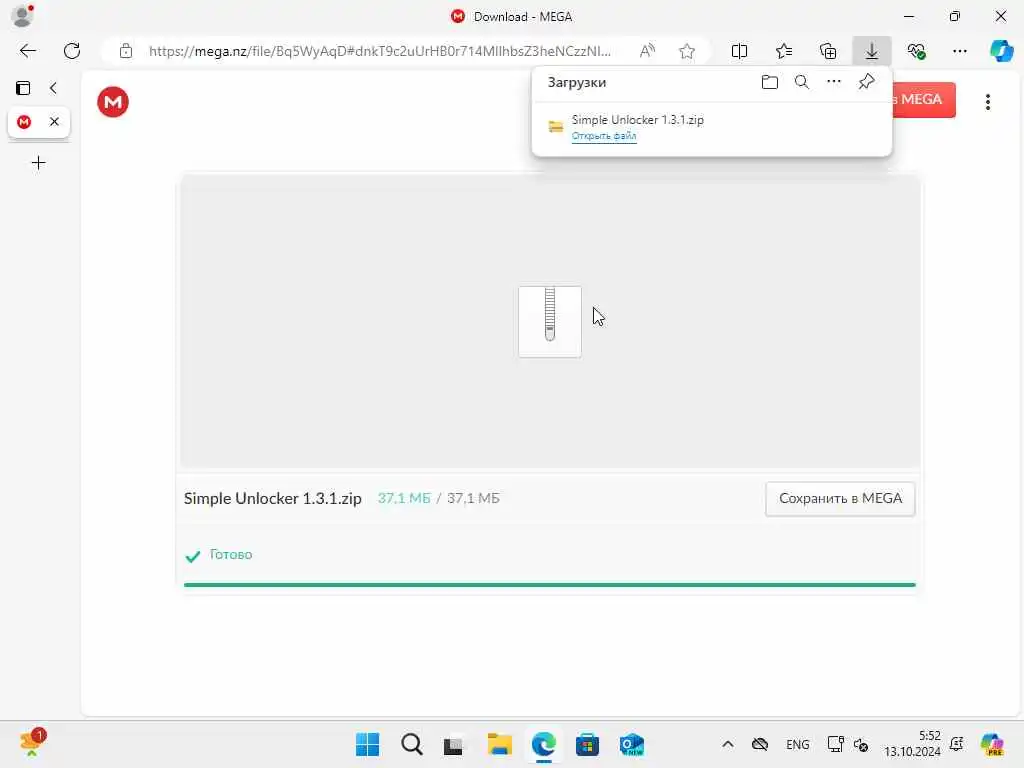Viewport: 1024px width, 768px height.
Task: View site information lock icon
Action: click(126, 51)
